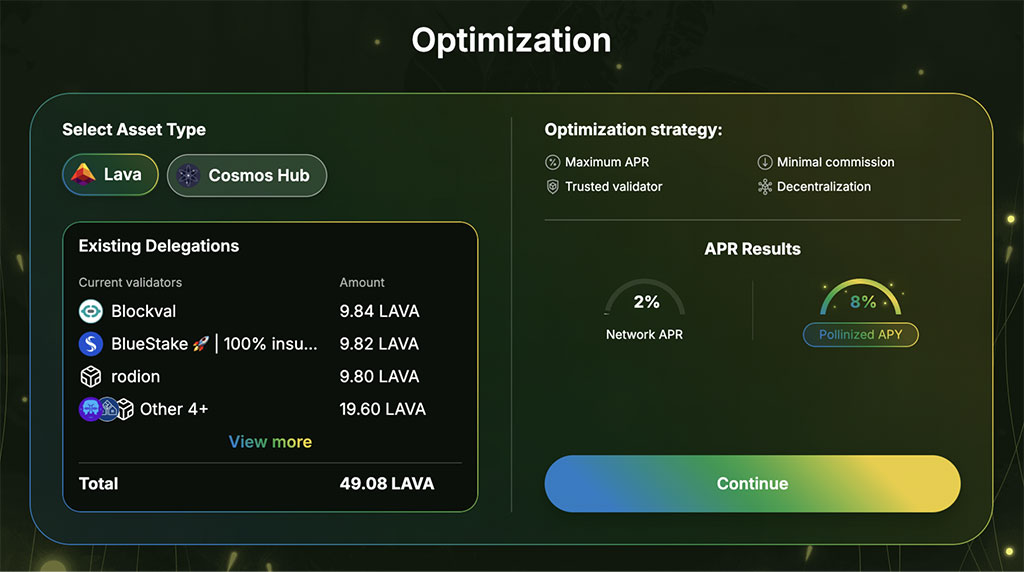
Task: Click the rodion validator cube icon
Action: (x=91, y=377)
